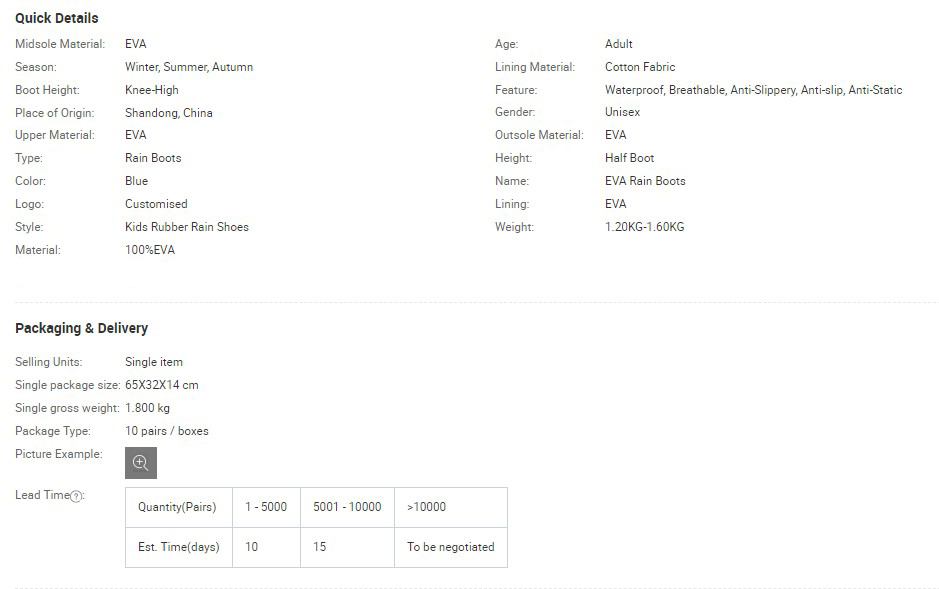Select the 1 - 5000 quantity cell
The width and height of the screenshot is (939, 589).
click(x=266, y=507)
